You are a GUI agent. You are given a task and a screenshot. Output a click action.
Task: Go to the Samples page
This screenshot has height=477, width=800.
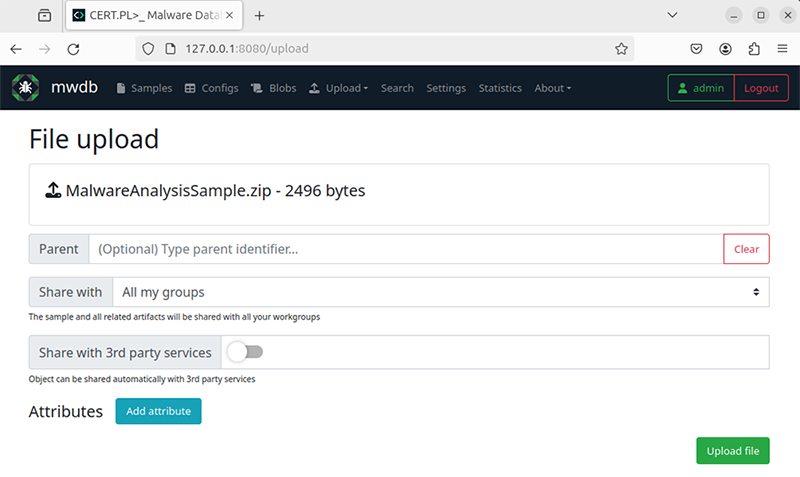[144, 88]
